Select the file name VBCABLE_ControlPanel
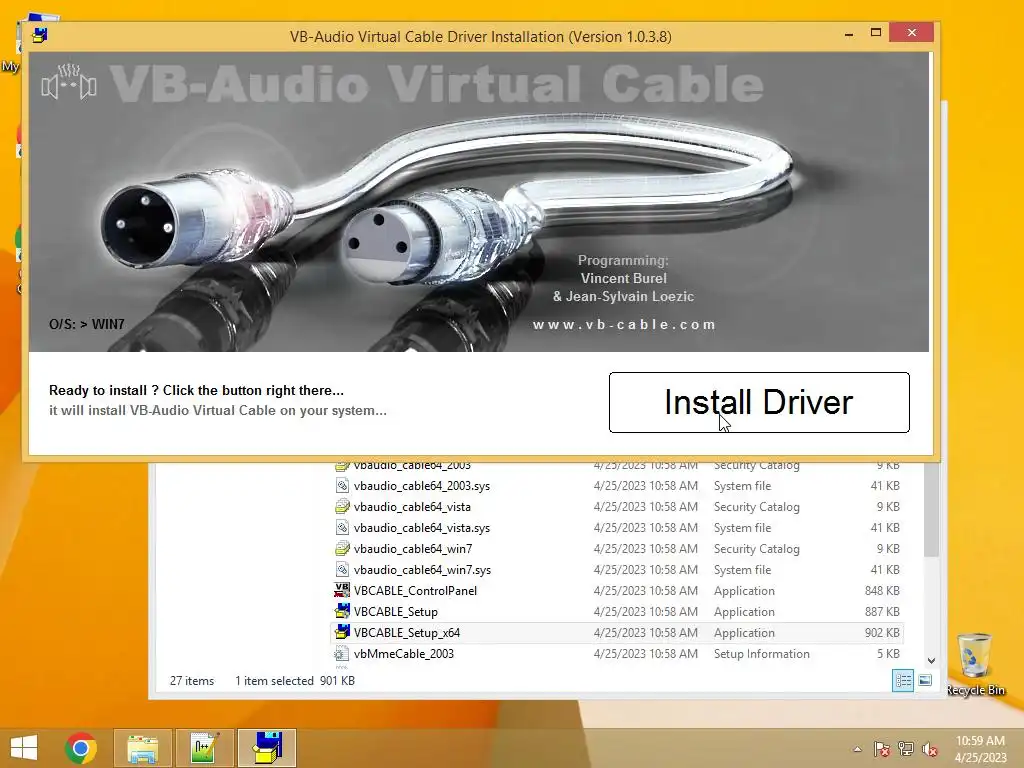Viewport: 1024px width, 768px height. 415,590
